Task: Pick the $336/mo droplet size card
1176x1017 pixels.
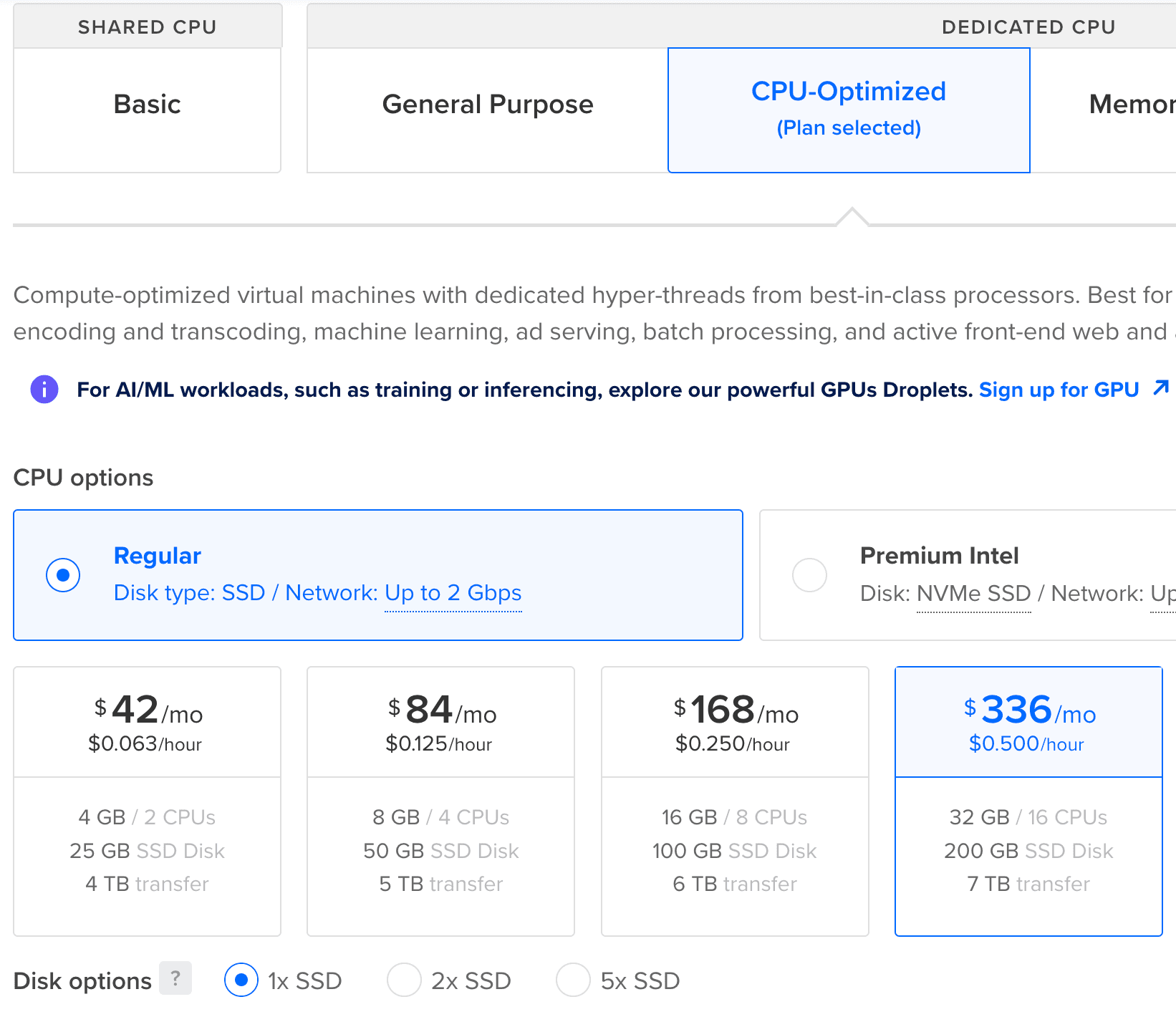Action: tap(1028, 801)
